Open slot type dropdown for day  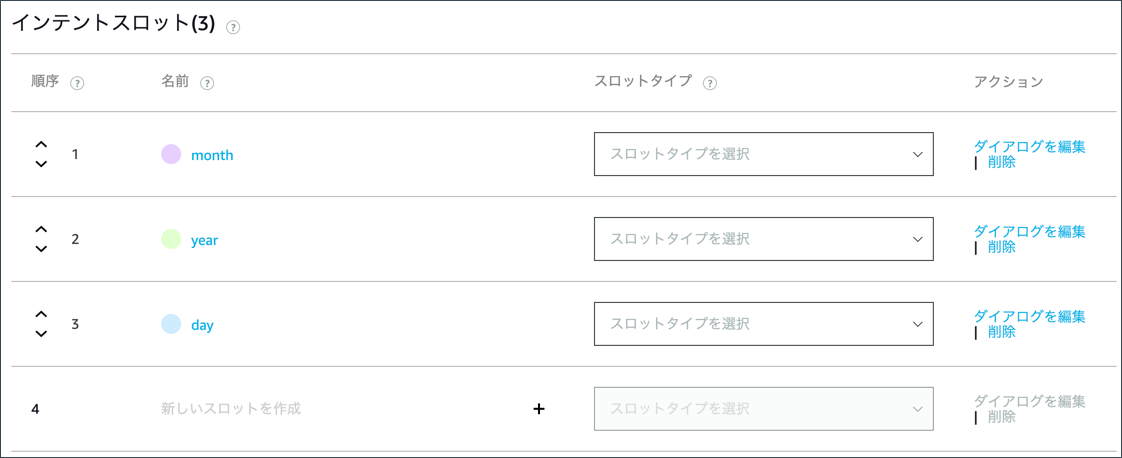763,324
